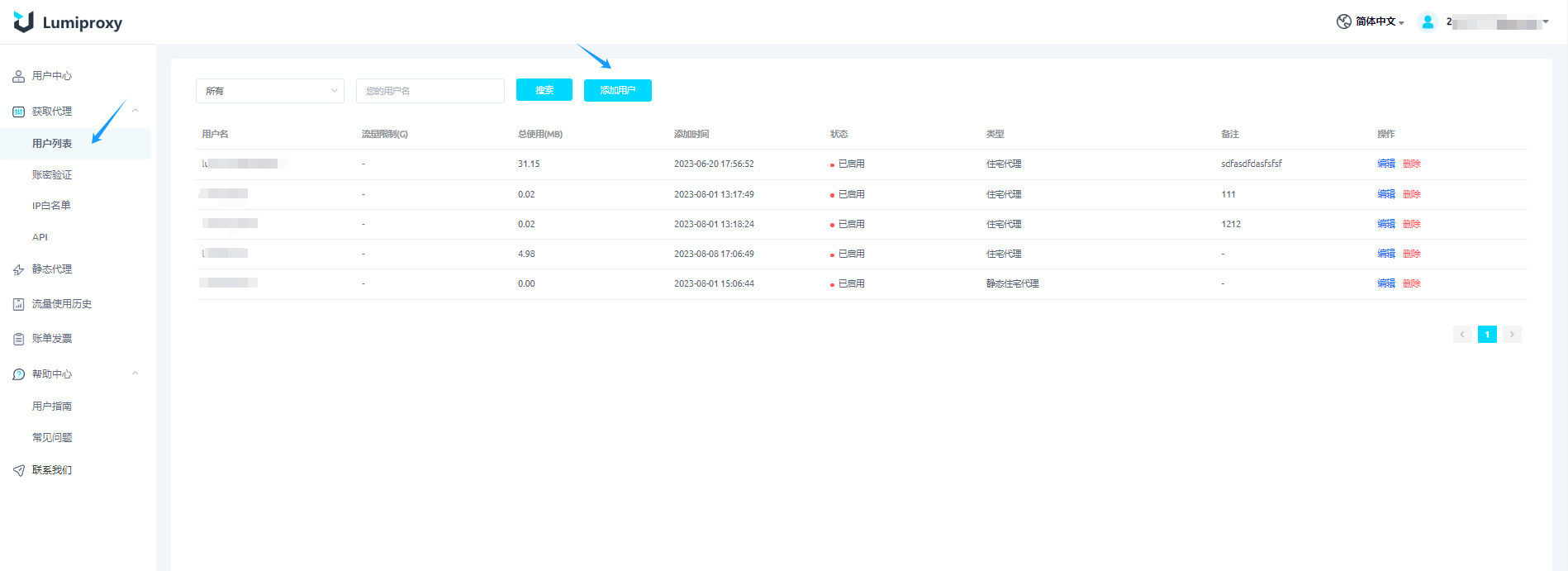Delete the user with note 1212
1568x571 pixels.
[x=1412, y=224]
